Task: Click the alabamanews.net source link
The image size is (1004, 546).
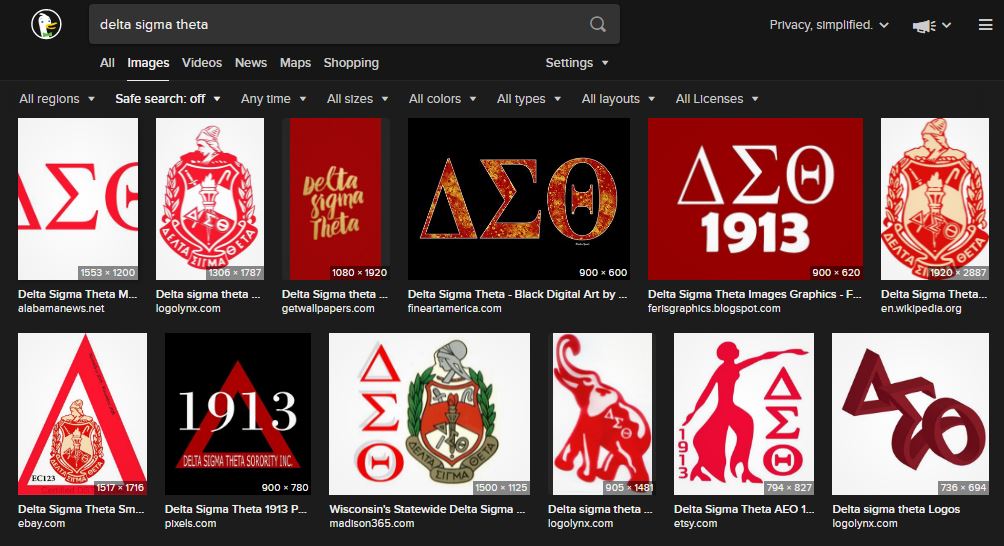Action: click(x=61, y=309)
